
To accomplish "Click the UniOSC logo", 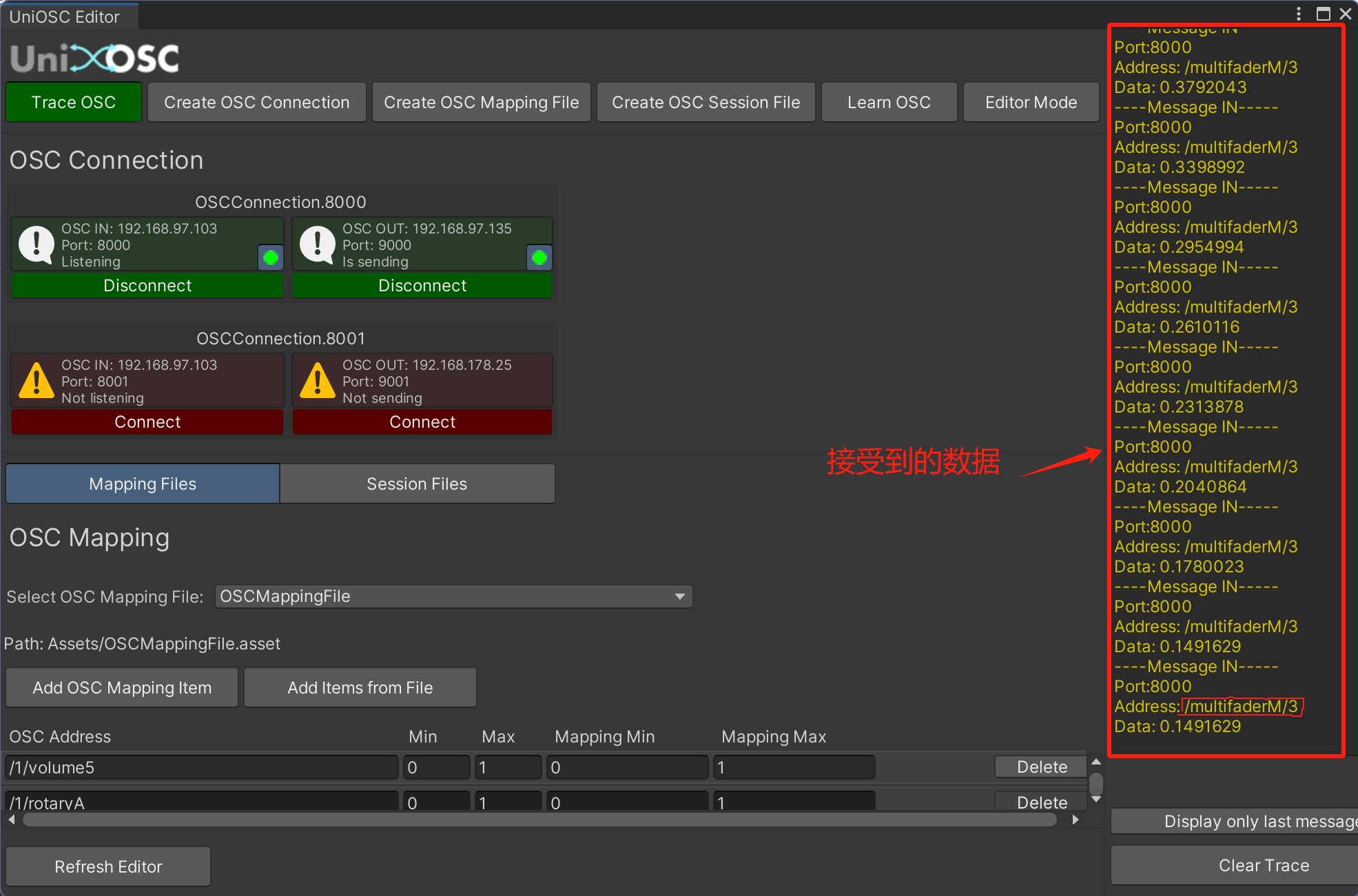I will 95,59.
